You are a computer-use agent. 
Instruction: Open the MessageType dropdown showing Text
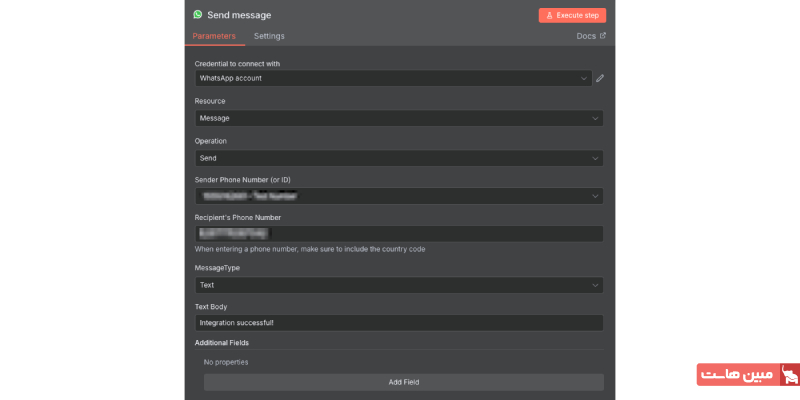tap(398, 285)
